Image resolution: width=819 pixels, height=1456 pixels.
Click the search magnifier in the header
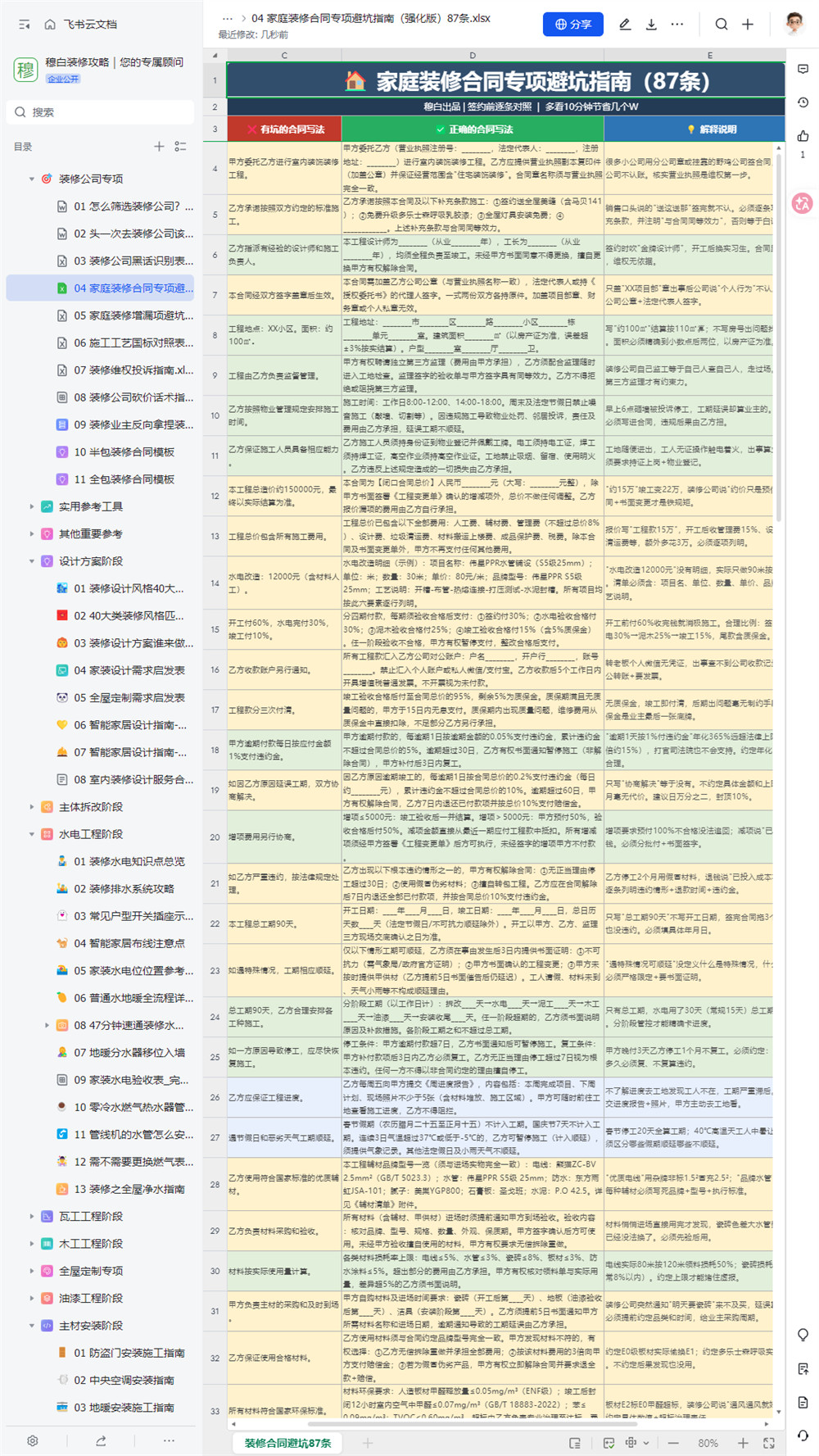[x=722, y=25]
